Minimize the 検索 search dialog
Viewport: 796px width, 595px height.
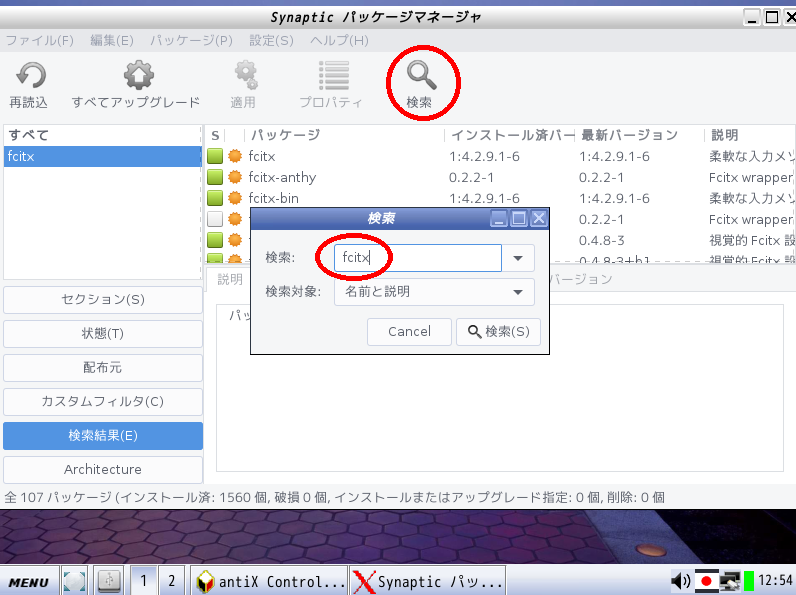(x=499, y=219)
